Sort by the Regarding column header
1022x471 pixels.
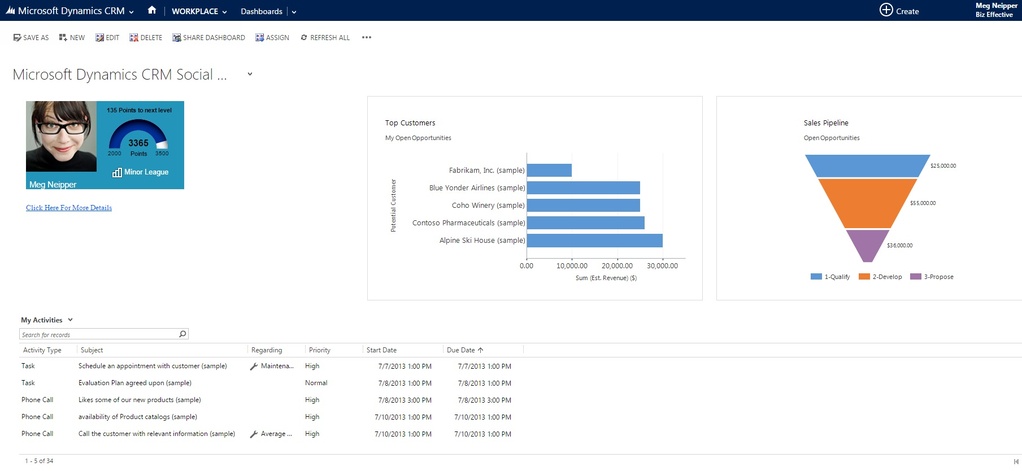point(266,350)
